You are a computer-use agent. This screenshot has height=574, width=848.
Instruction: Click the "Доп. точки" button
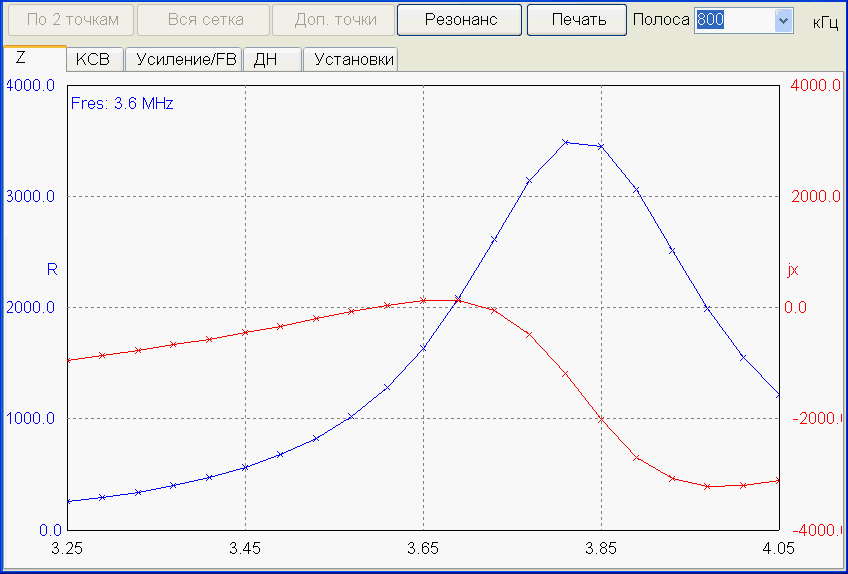pos(336,20)
